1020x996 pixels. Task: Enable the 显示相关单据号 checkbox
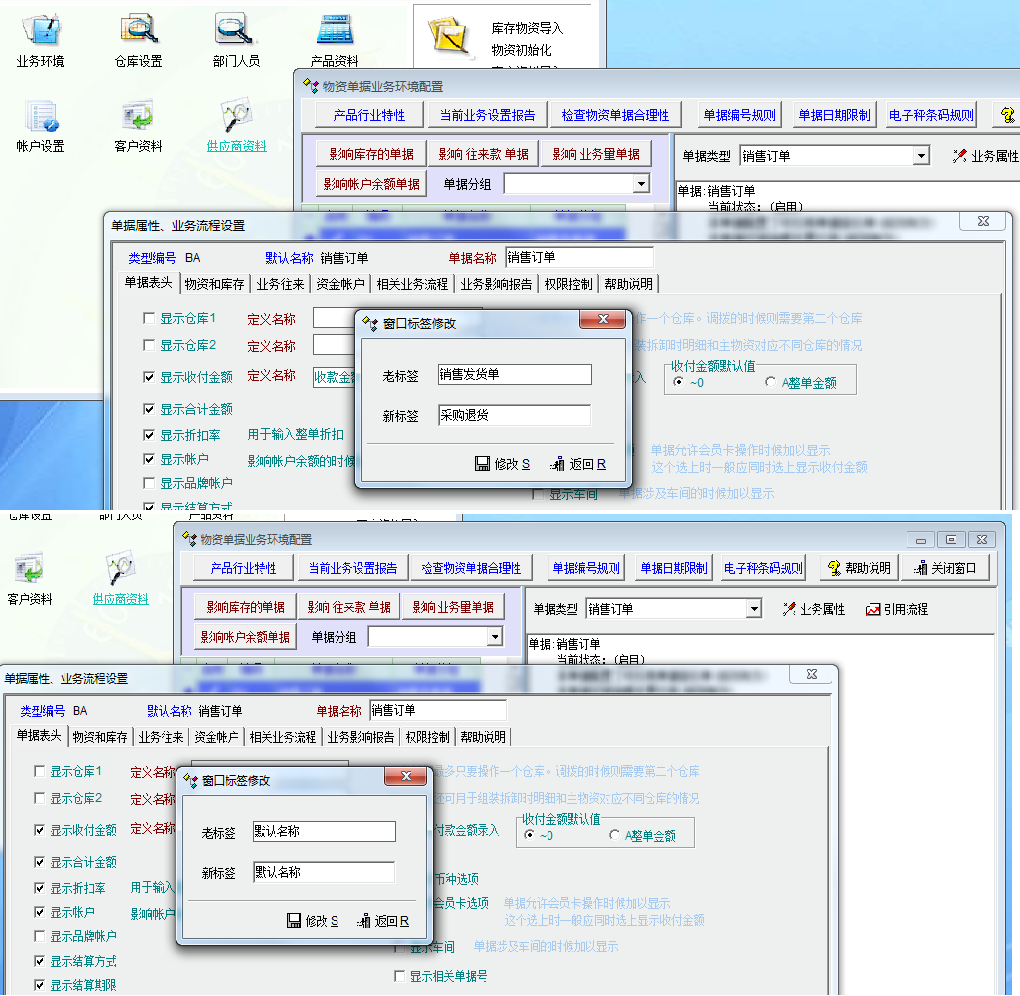(x=401, y=976)
